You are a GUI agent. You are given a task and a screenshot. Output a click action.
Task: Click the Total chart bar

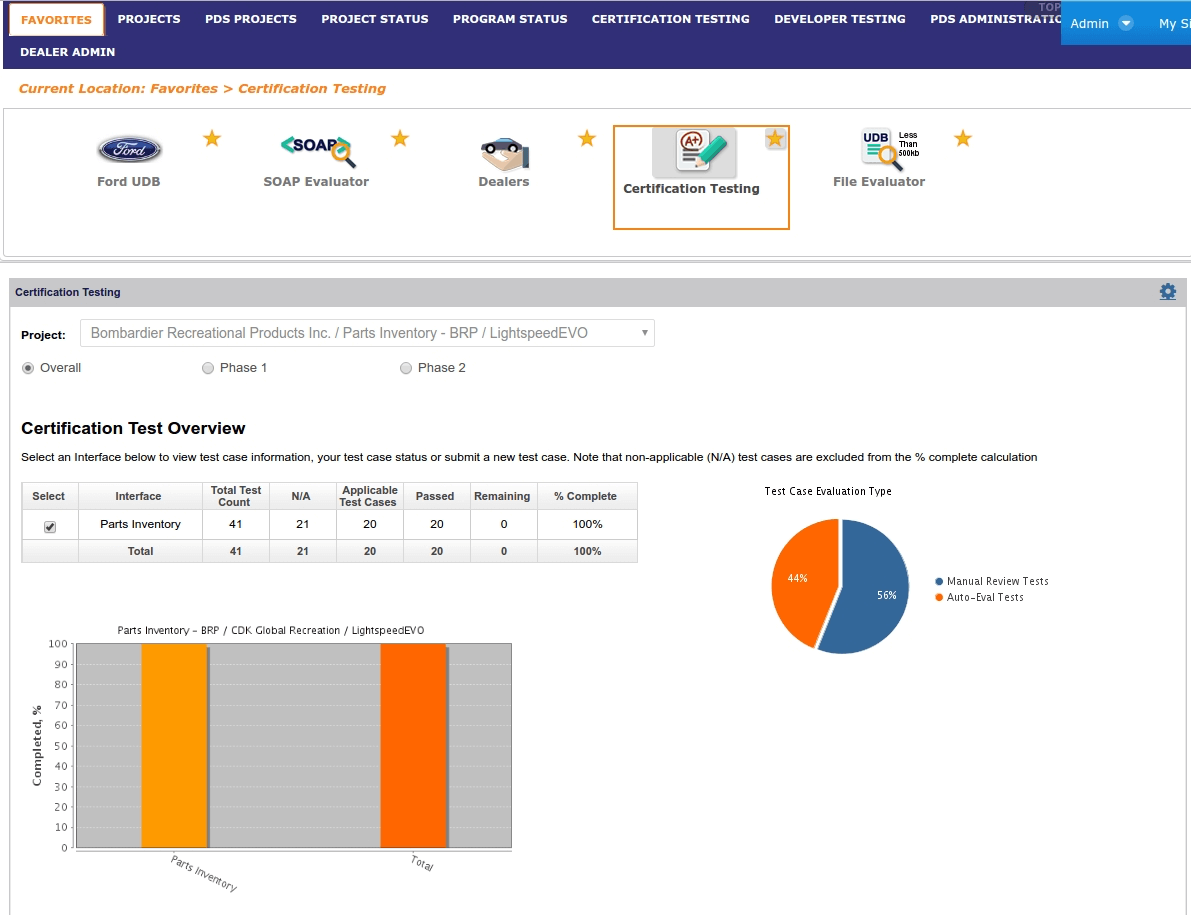click(414, 746)
